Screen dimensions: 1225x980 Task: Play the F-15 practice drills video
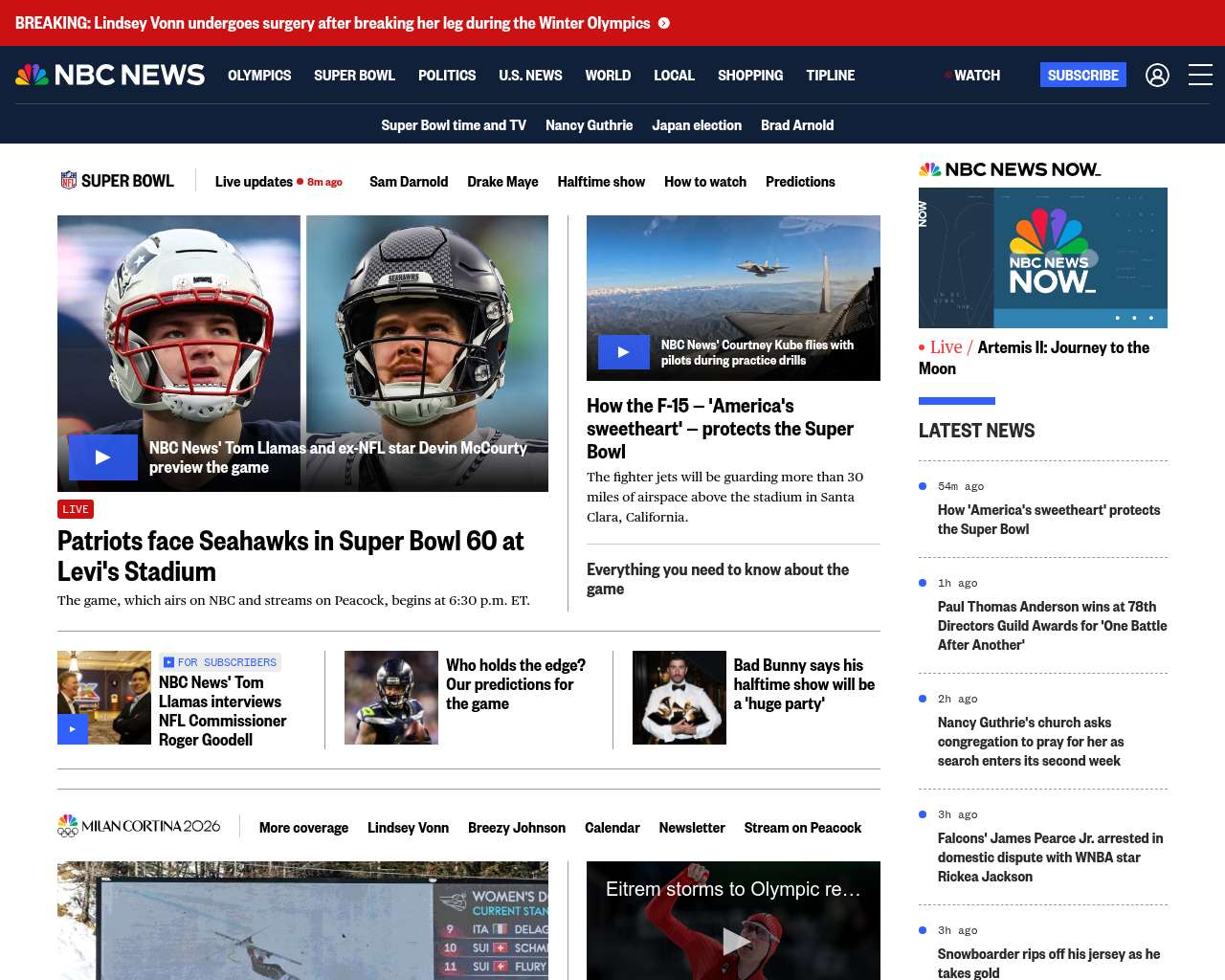point(623,352)
